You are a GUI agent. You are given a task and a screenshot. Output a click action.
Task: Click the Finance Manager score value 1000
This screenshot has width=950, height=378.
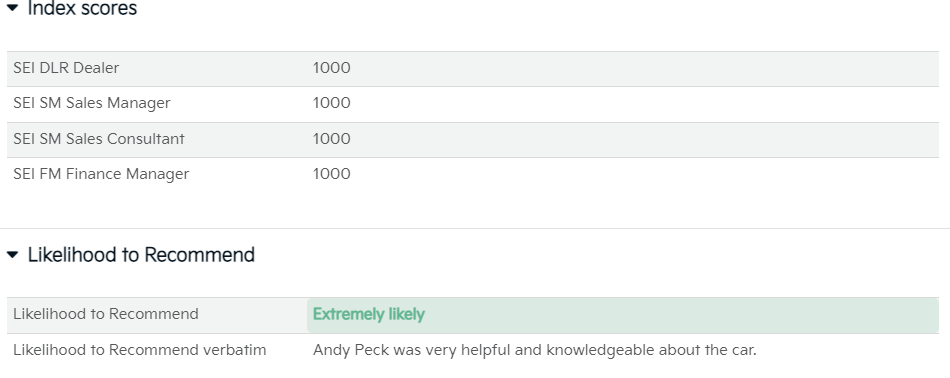tap(331, 174)
